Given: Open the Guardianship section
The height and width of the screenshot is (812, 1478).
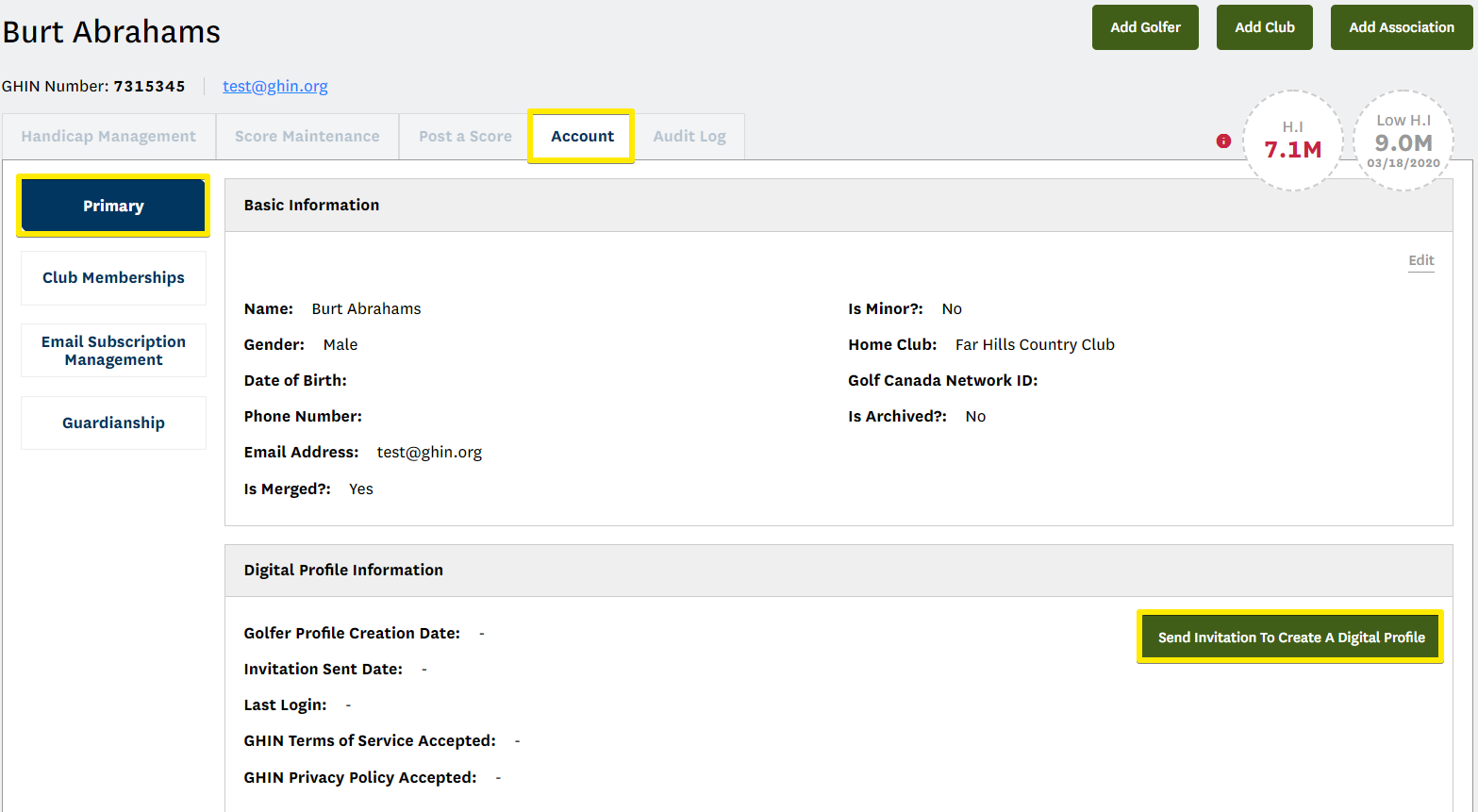Looking at the screenshot, I should [113, 423].
